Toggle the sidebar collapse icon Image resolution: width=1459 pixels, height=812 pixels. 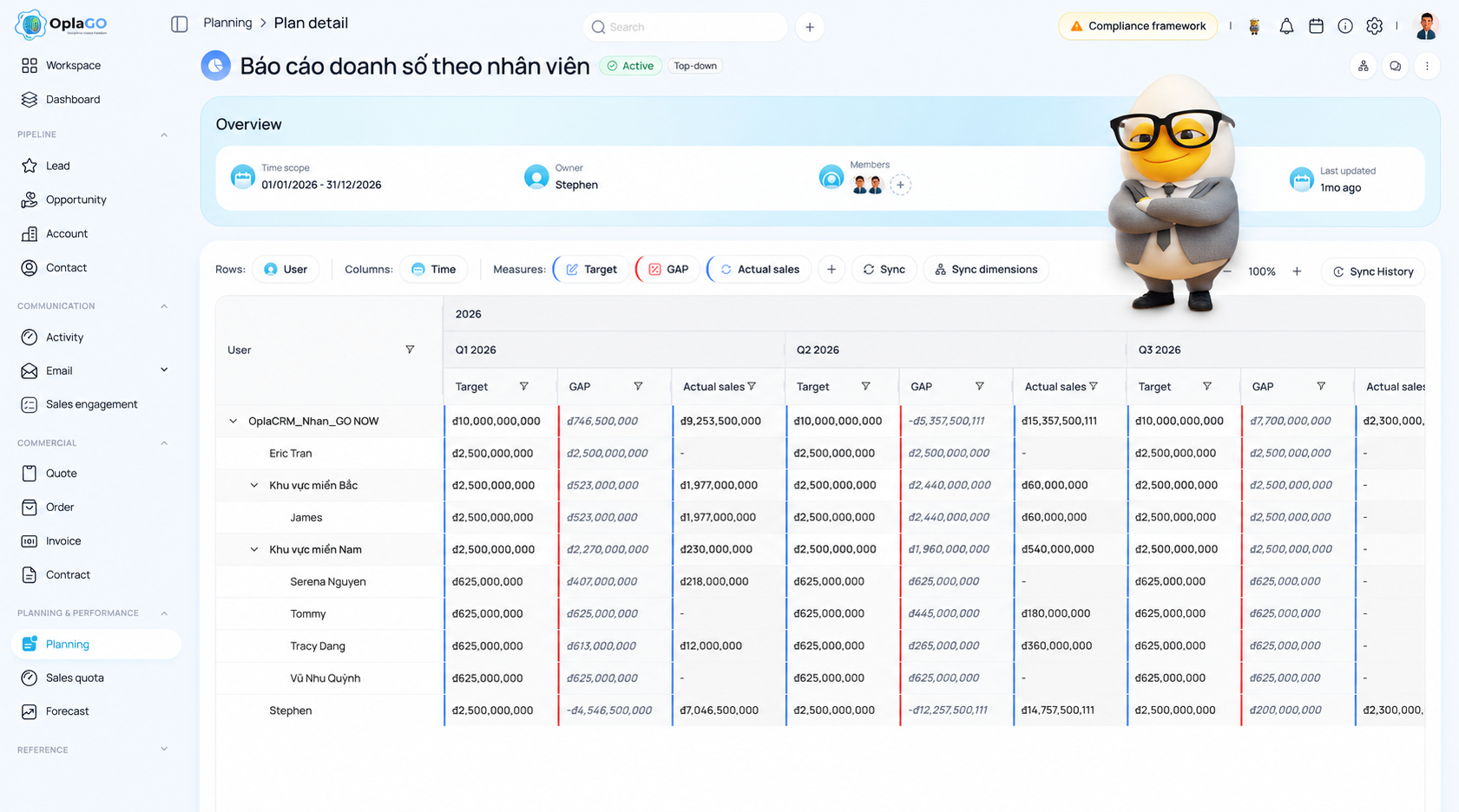click(x=180, y=24)
